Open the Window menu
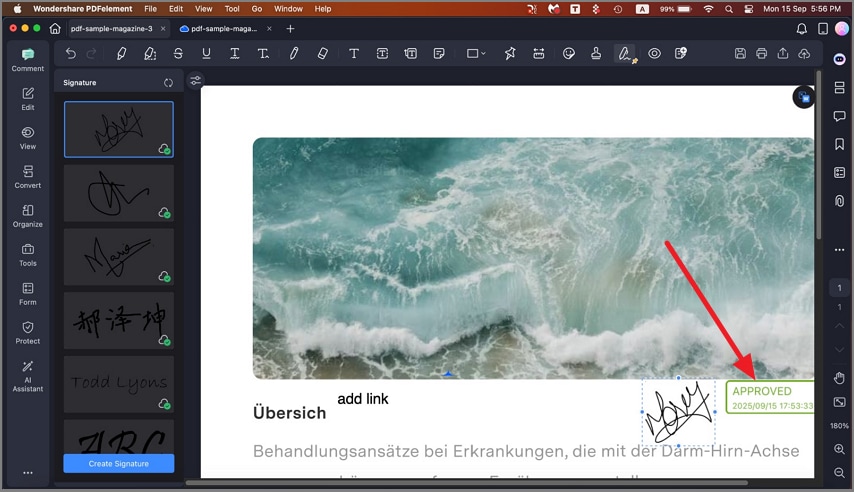The image size is (854, 492). coord(288,9)
